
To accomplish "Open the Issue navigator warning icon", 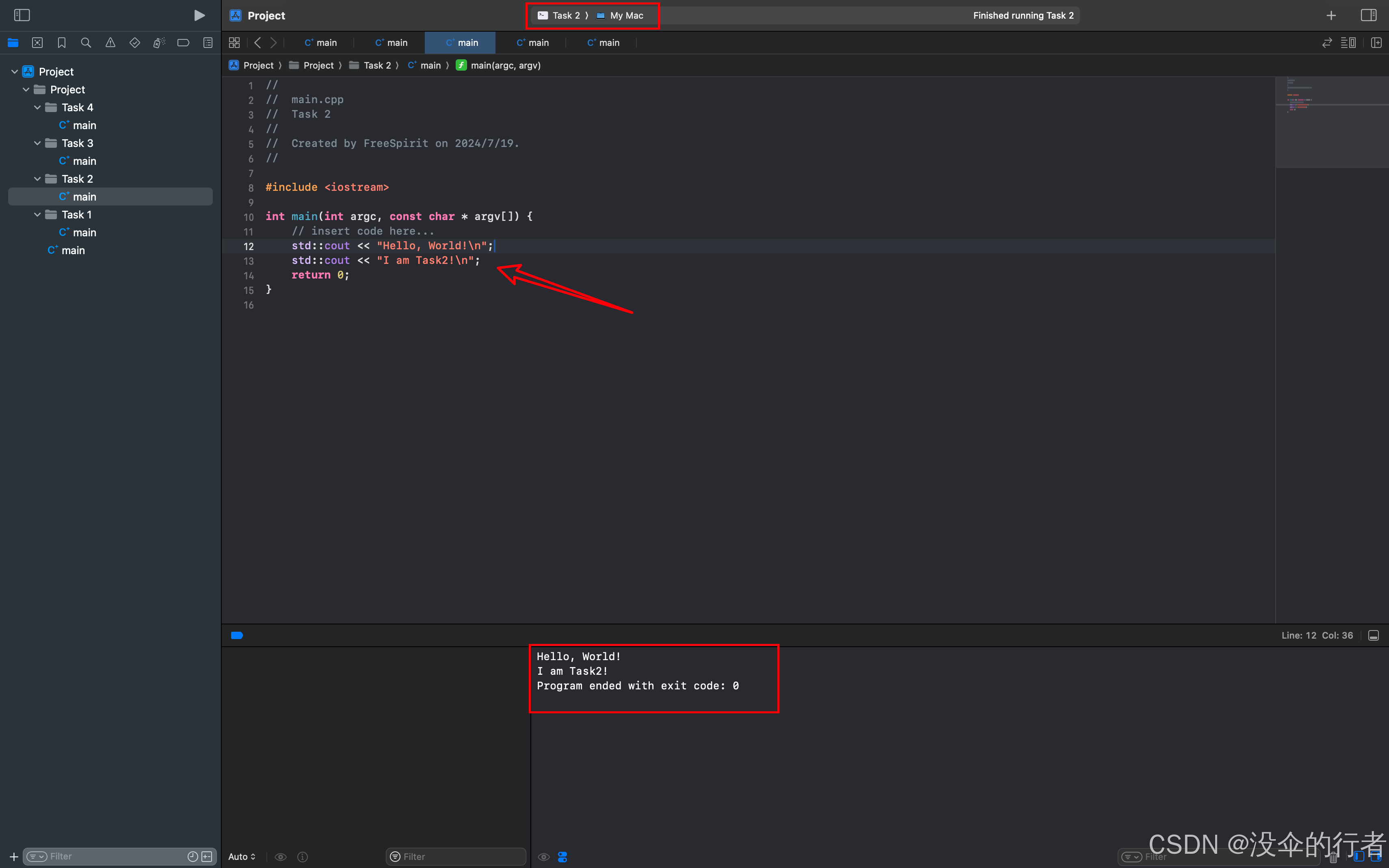I will point(110,43).
